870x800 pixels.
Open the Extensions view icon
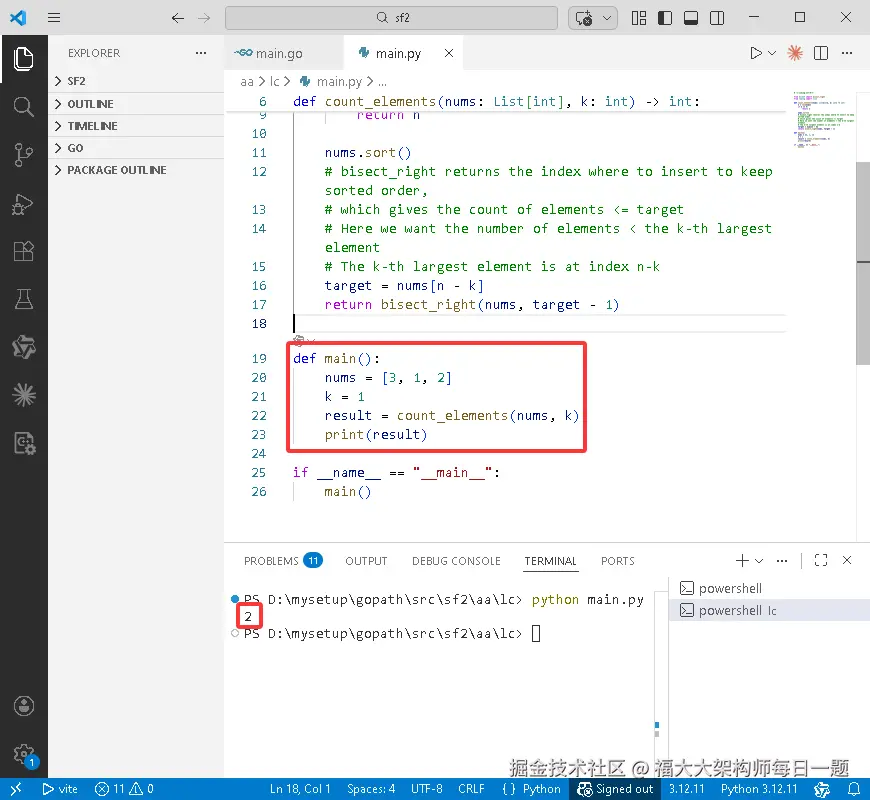pos(23,251)
